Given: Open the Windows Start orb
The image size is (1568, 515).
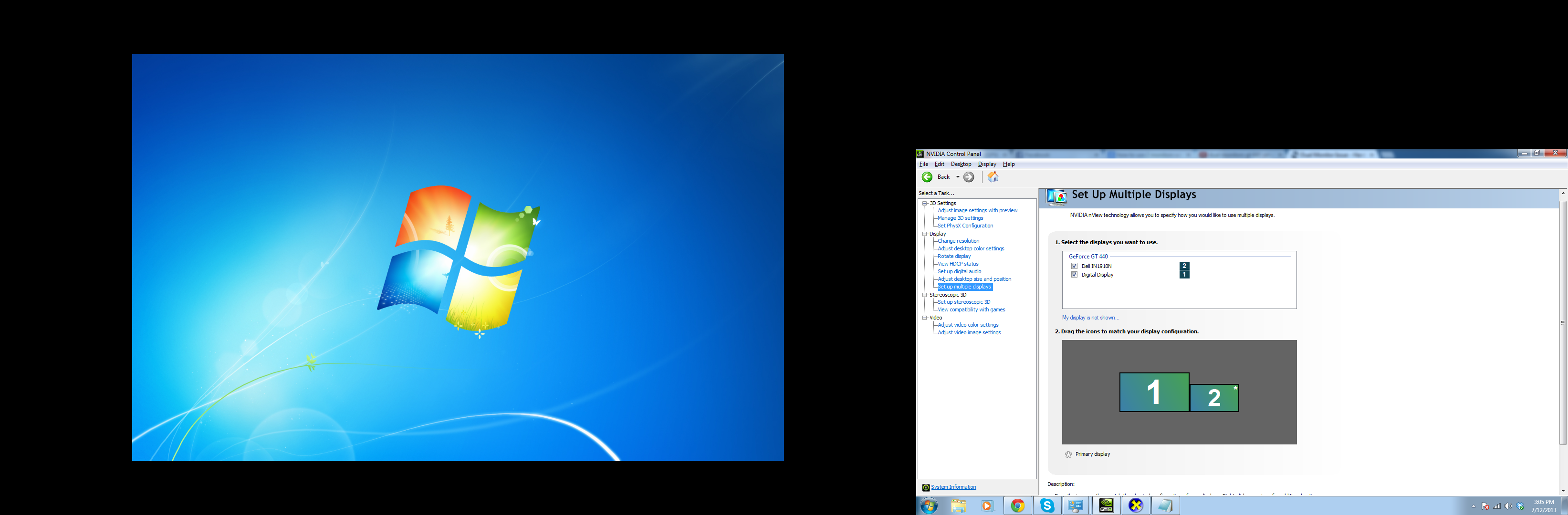Looking at the screenshot, I should pyautogui.click(x=929, y=506).
